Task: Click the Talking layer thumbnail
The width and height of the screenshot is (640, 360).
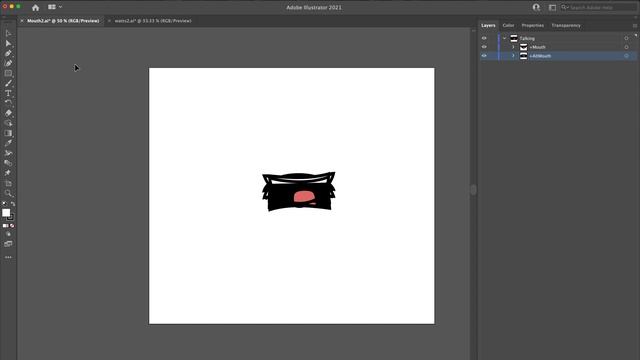Action: 514,38
